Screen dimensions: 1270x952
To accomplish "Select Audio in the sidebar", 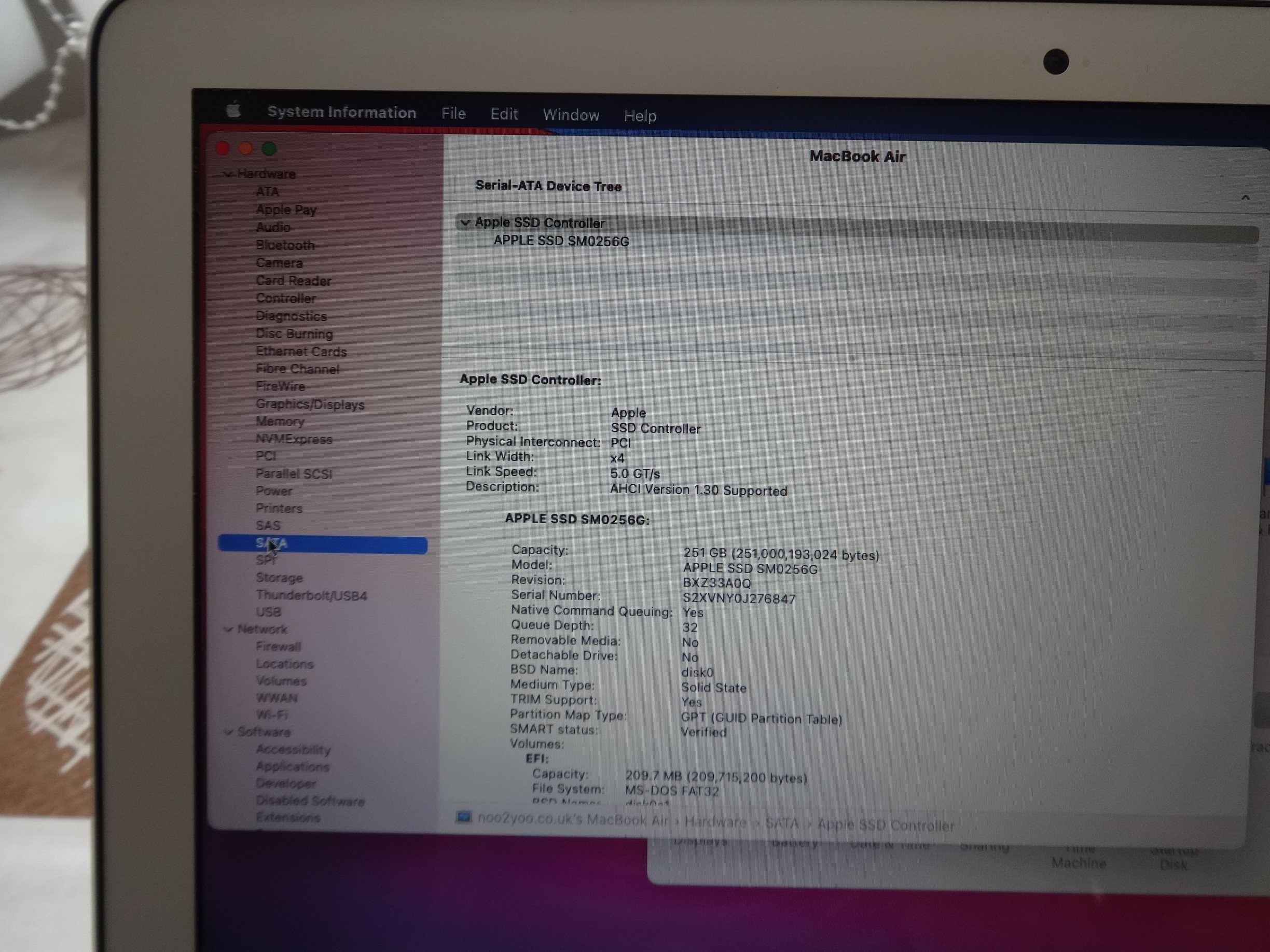I will 273,227.
